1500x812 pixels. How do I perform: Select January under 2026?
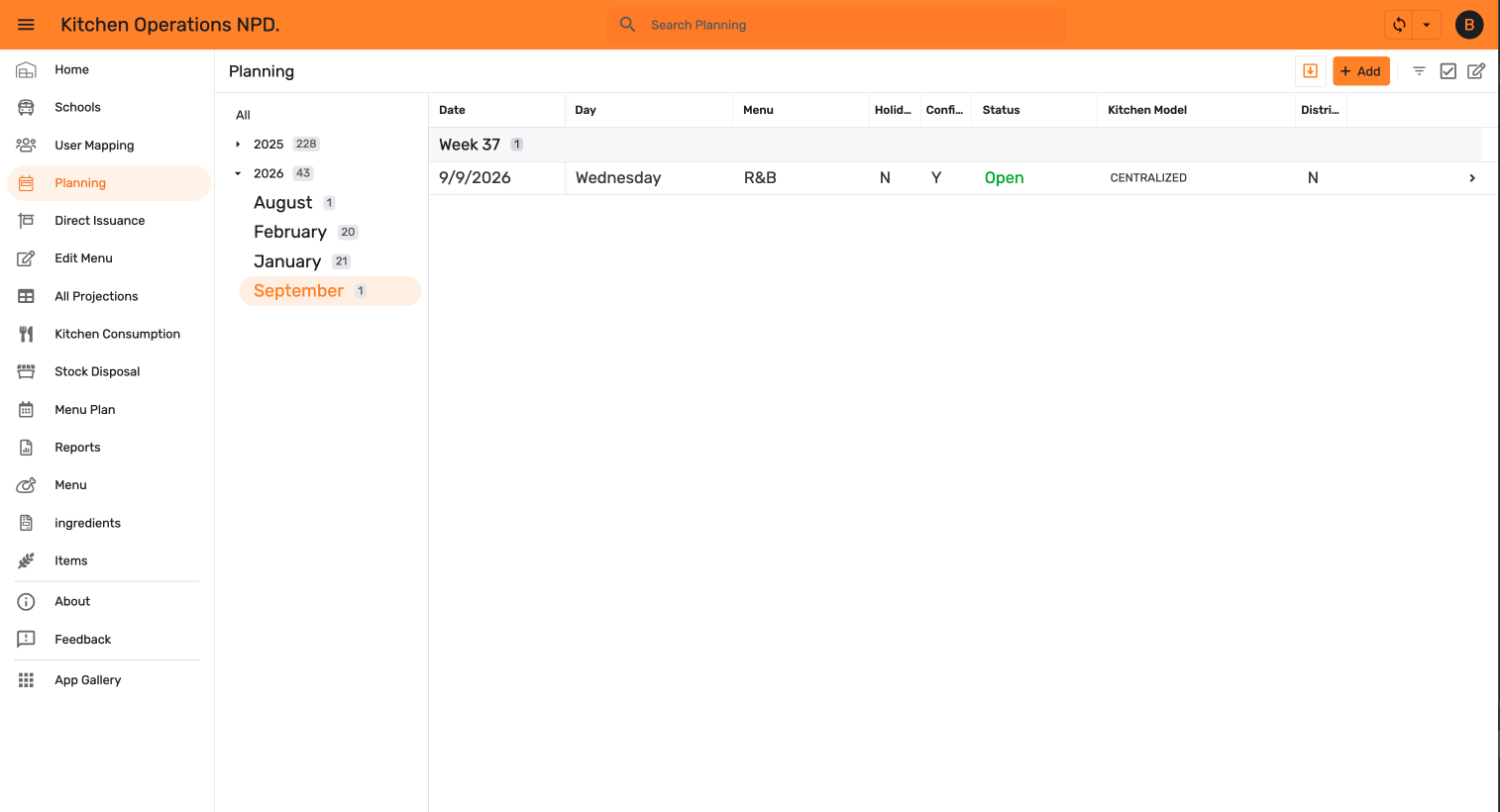coord(287,261)
